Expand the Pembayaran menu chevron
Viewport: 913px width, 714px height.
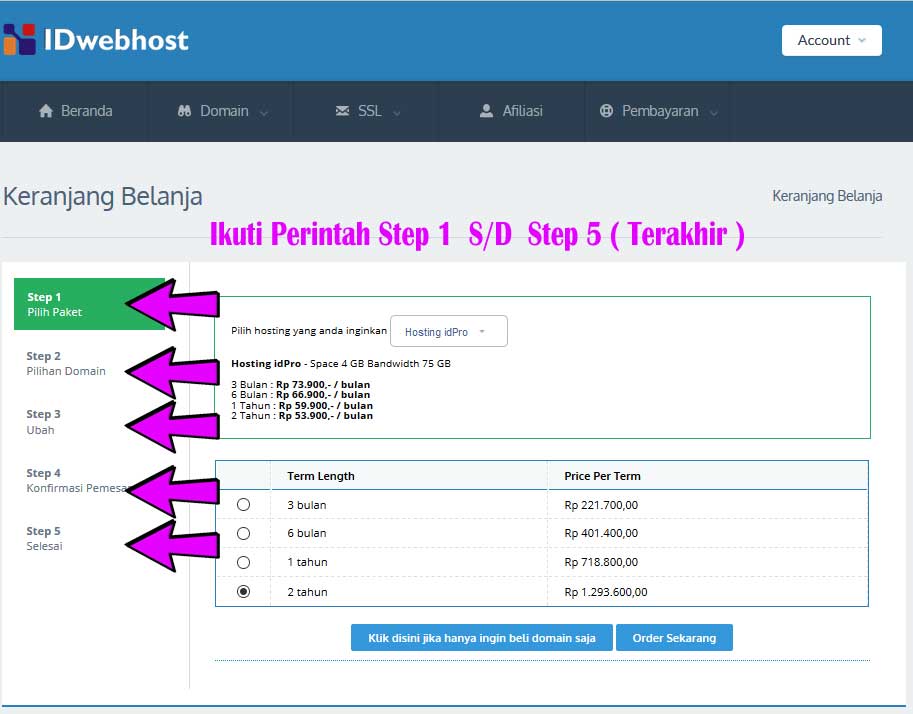coord(713,112)
